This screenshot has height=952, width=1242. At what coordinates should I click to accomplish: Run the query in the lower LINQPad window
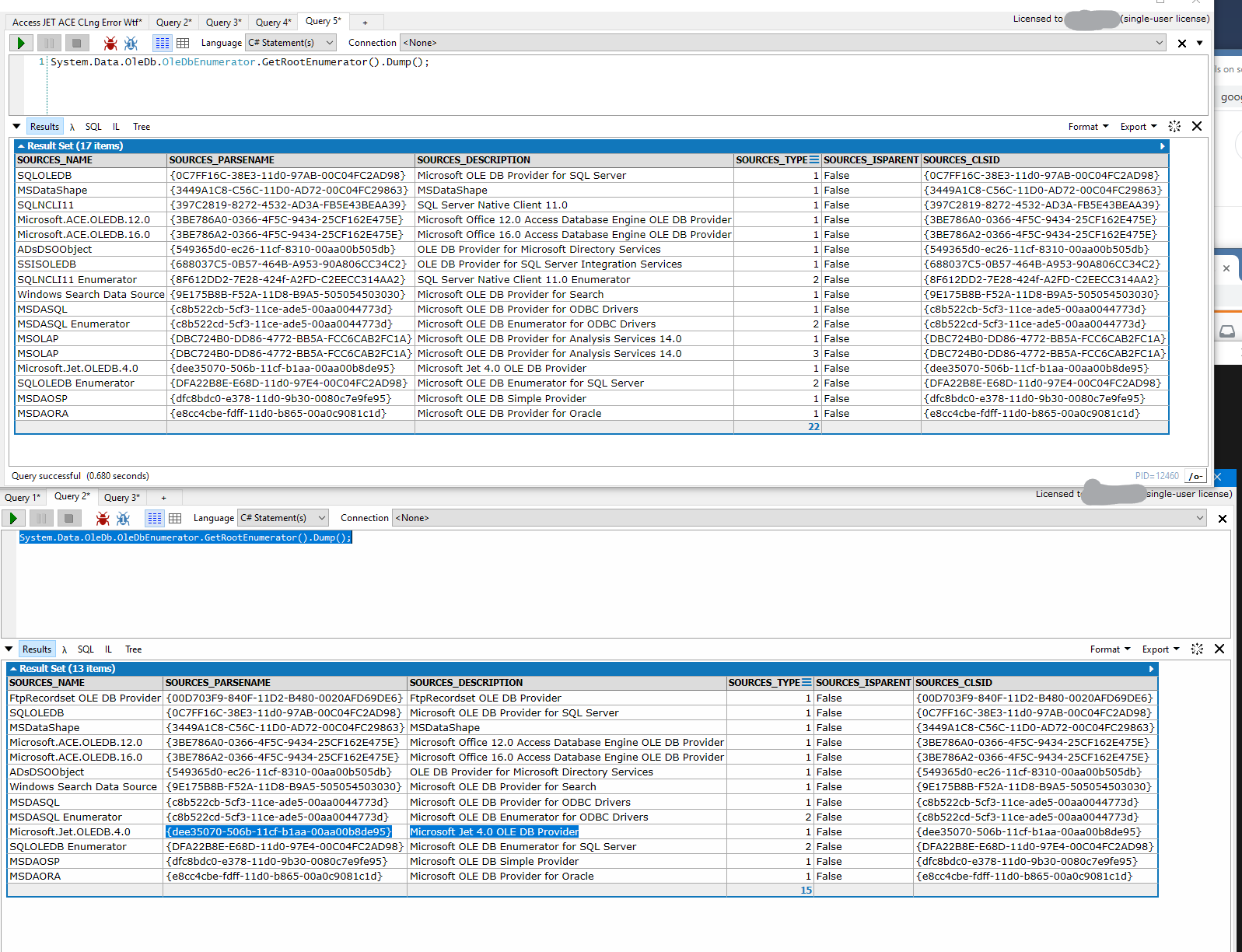pos(13,518)
